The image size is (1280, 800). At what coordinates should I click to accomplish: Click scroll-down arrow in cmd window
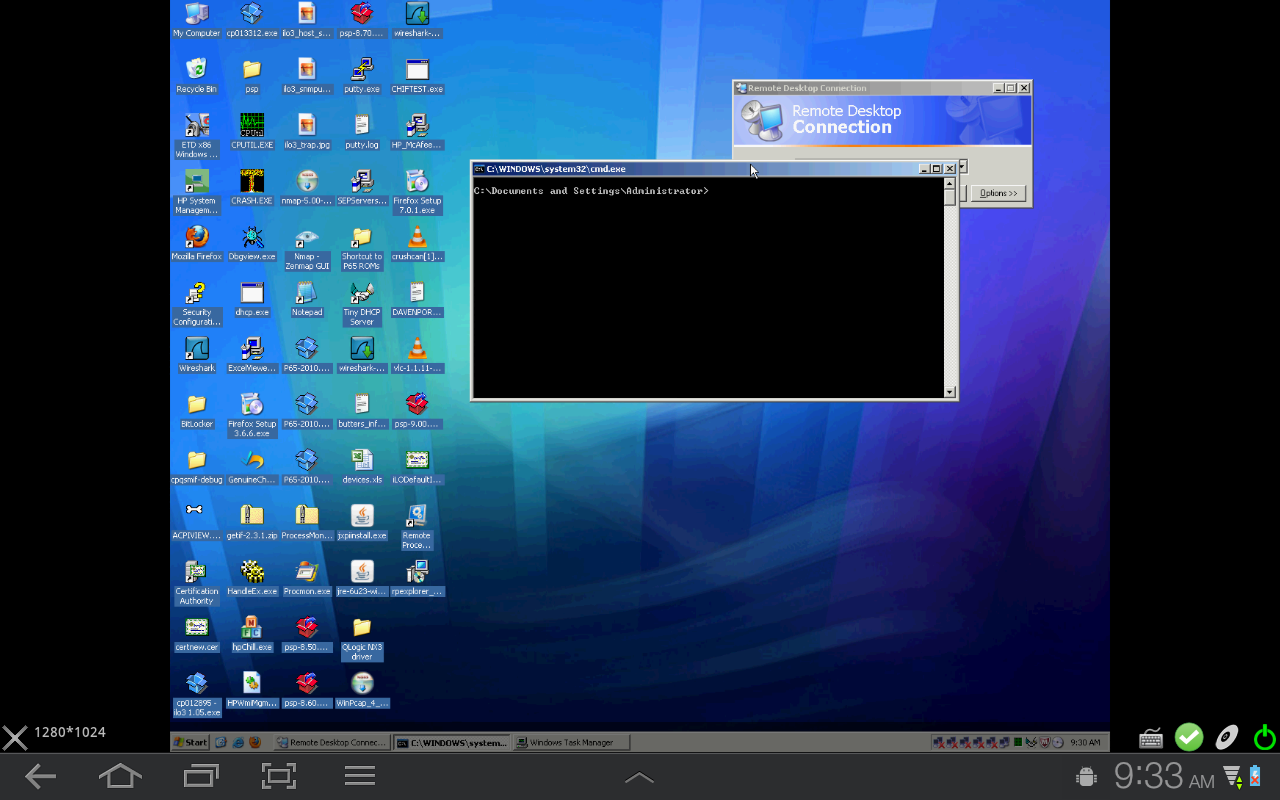(x=949, y=392)
